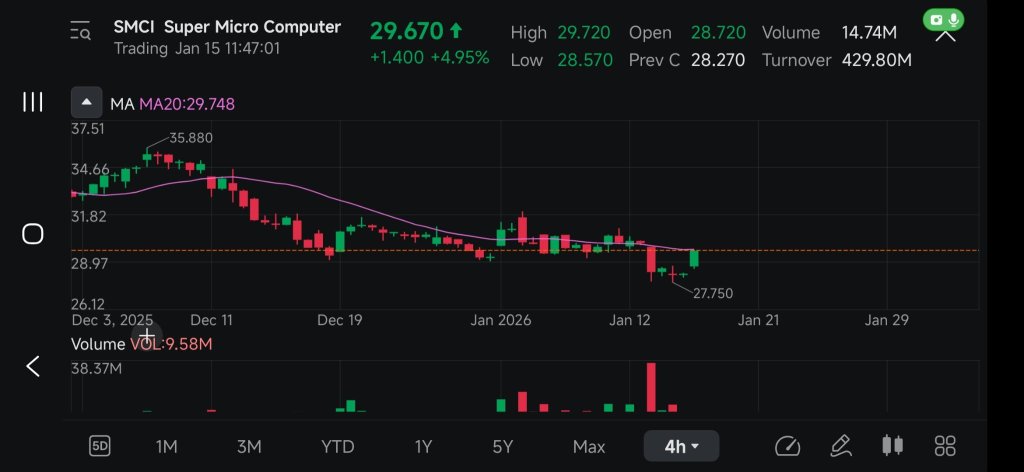1024x472 pixels.
Task: Open the drawing pencil tool
Action: pyautogui.click(x=840, y=446)
